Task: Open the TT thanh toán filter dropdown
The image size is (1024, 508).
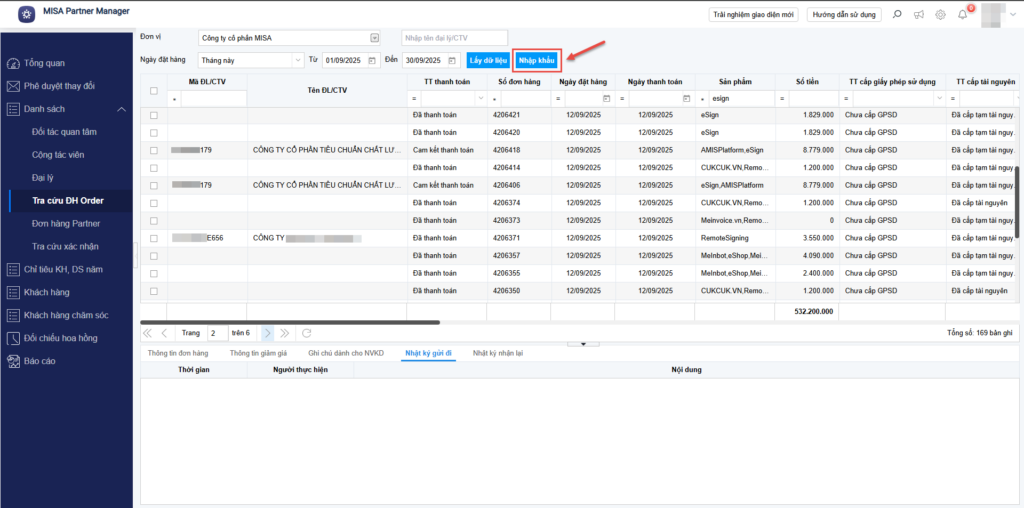Action: (481, 99)
